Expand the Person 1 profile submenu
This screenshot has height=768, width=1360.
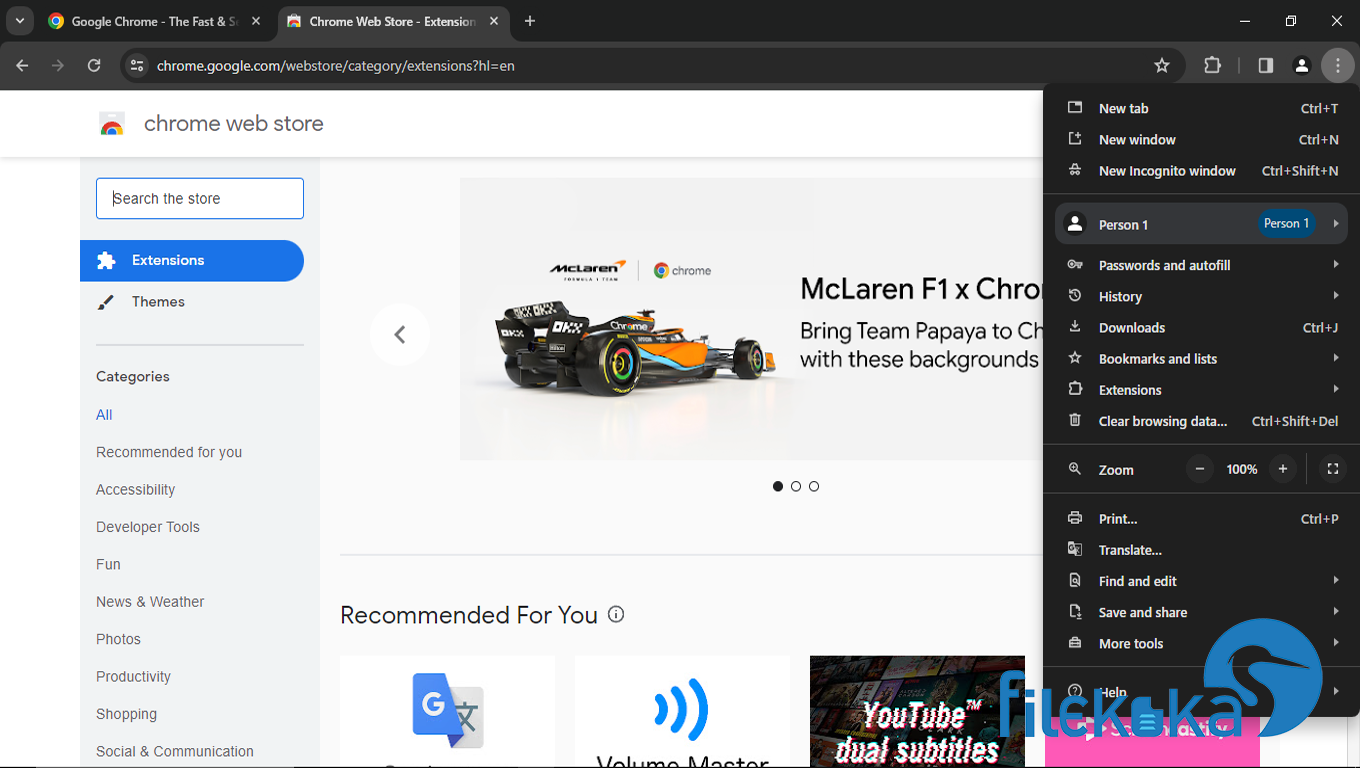tap(1201, 224)
